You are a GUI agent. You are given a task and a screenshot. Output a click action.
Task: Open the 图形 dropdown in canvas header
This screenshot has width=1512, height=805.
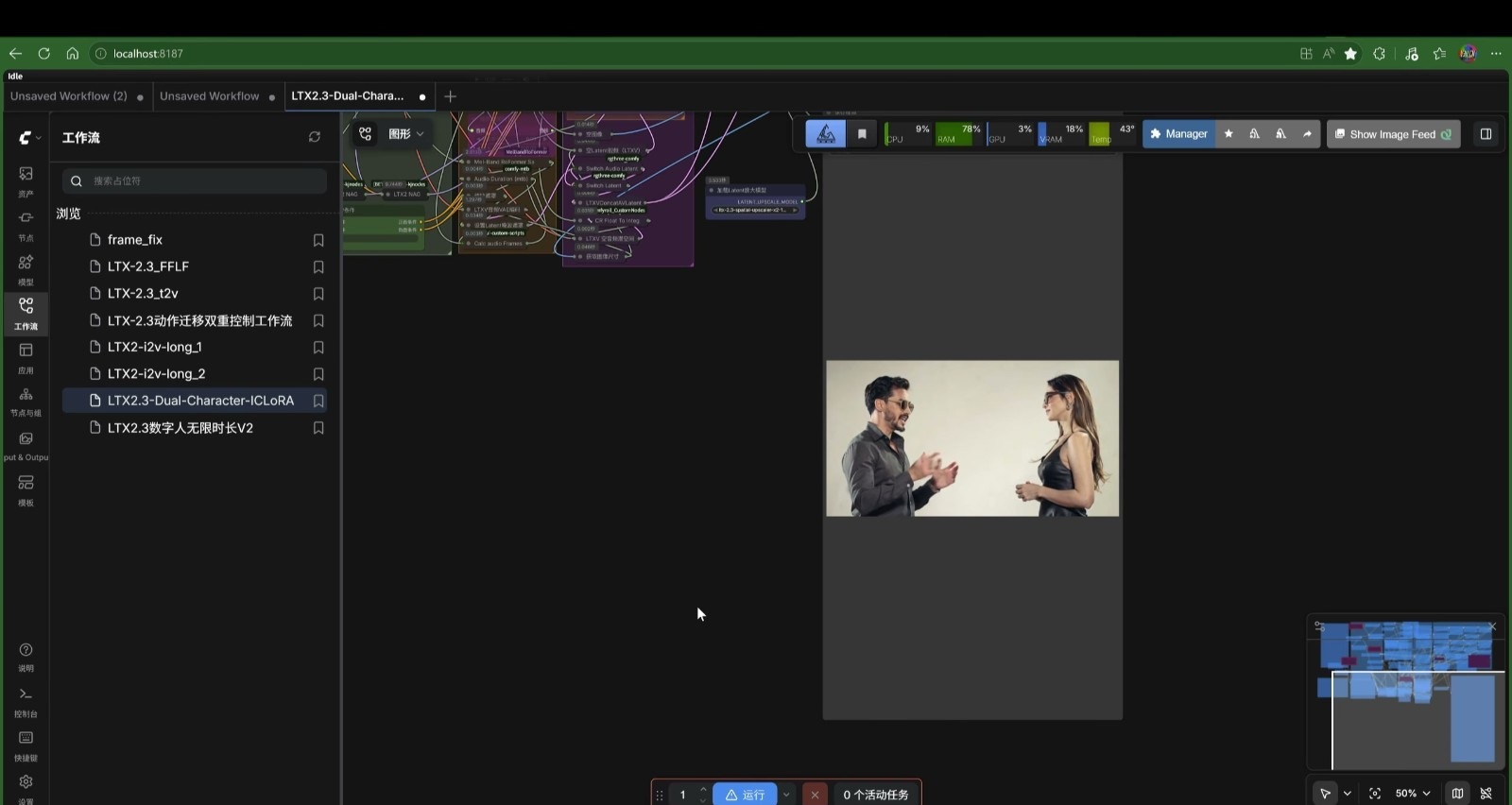pyautogui.click(x=406, y=134)
